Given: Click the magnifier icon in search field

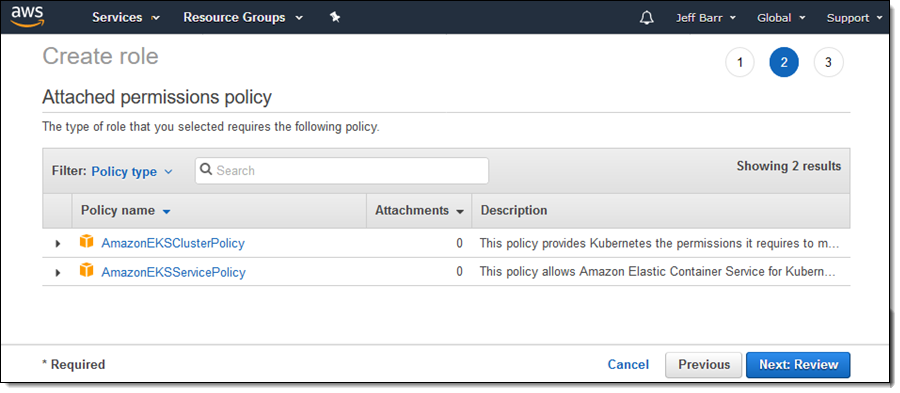Looking at the screenshot, I should click(x=206, y=170).
